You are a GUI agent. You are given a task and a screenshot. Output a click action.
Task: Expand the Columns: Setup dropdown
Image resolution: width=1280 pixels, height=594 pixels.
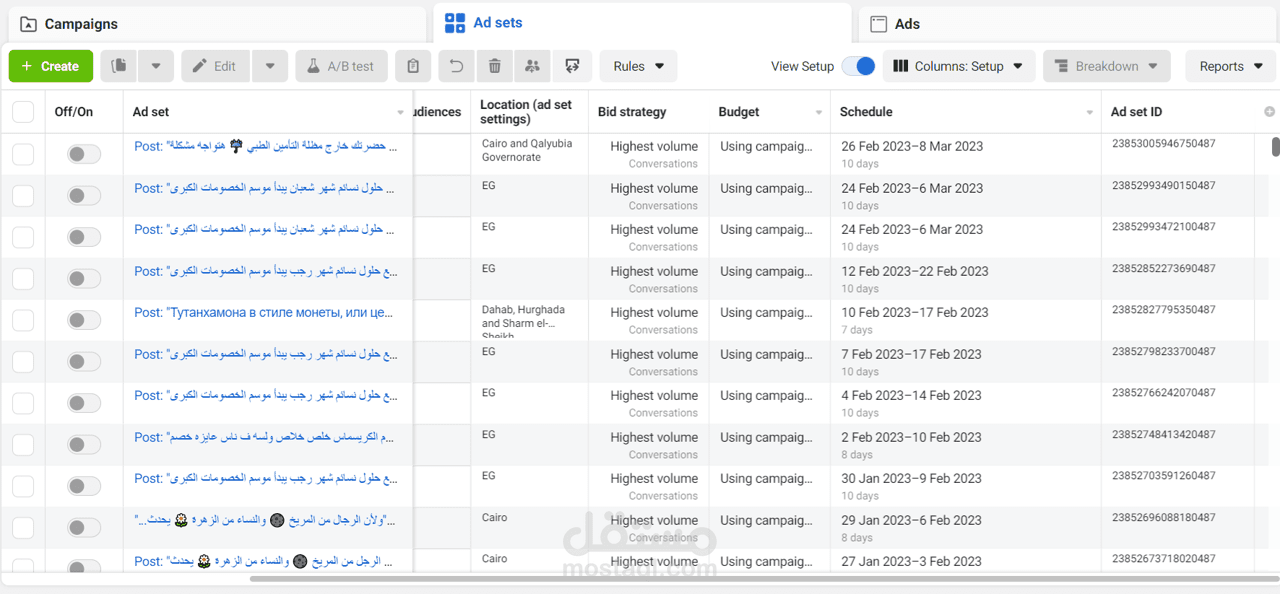958,66
